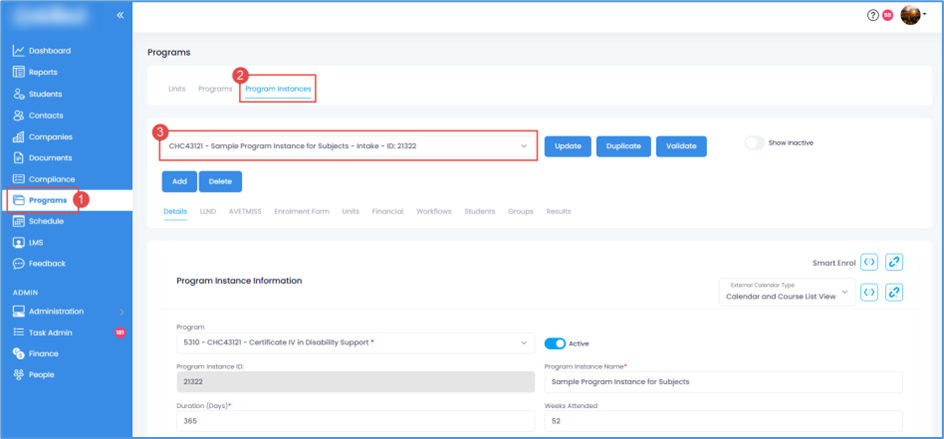Click the Program Instance Name field
The width and height of the screenshot is (944, 439).
coord(723,382)
